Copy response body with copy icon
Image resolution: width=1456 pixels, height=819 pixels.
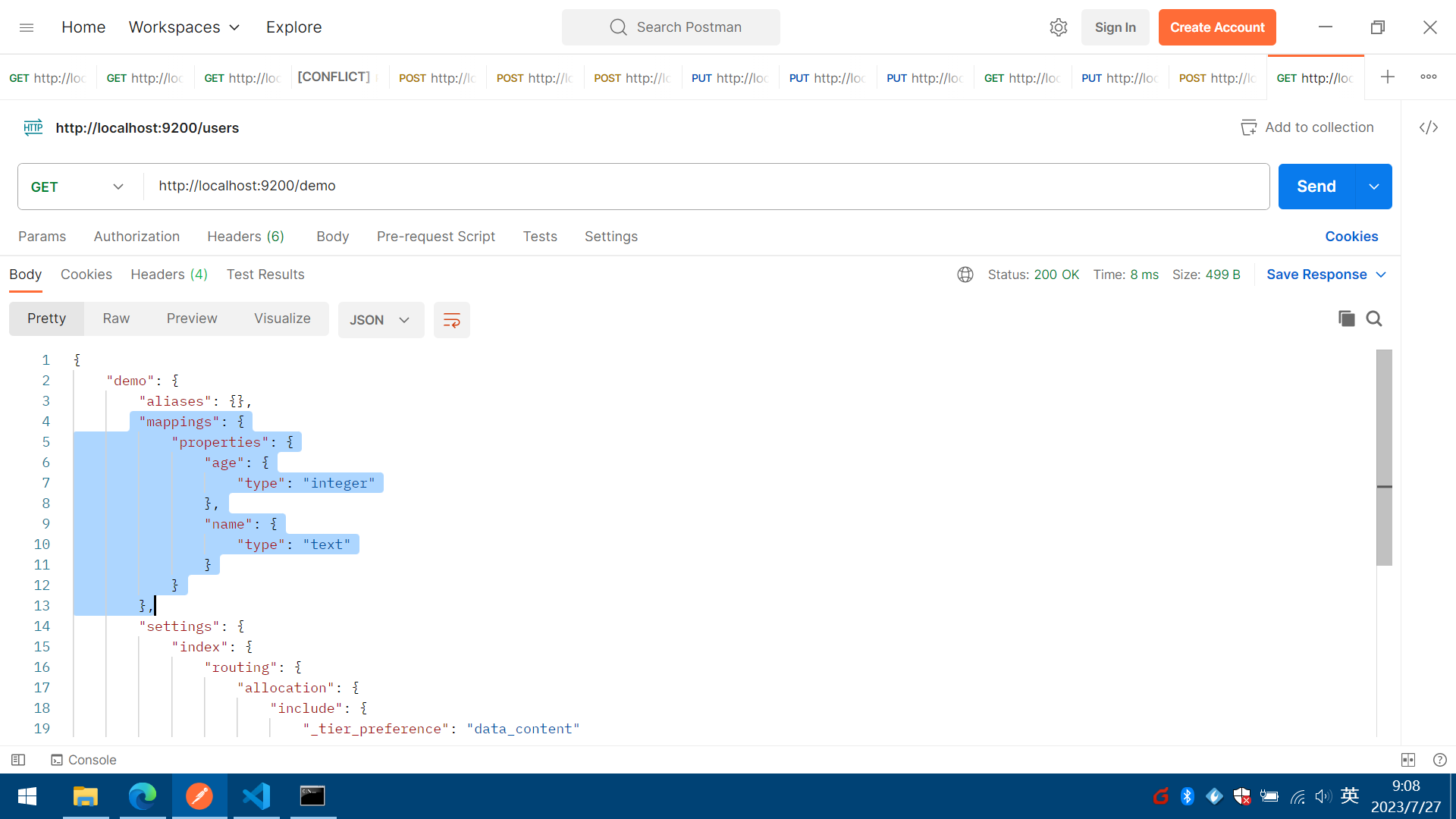1346,318
